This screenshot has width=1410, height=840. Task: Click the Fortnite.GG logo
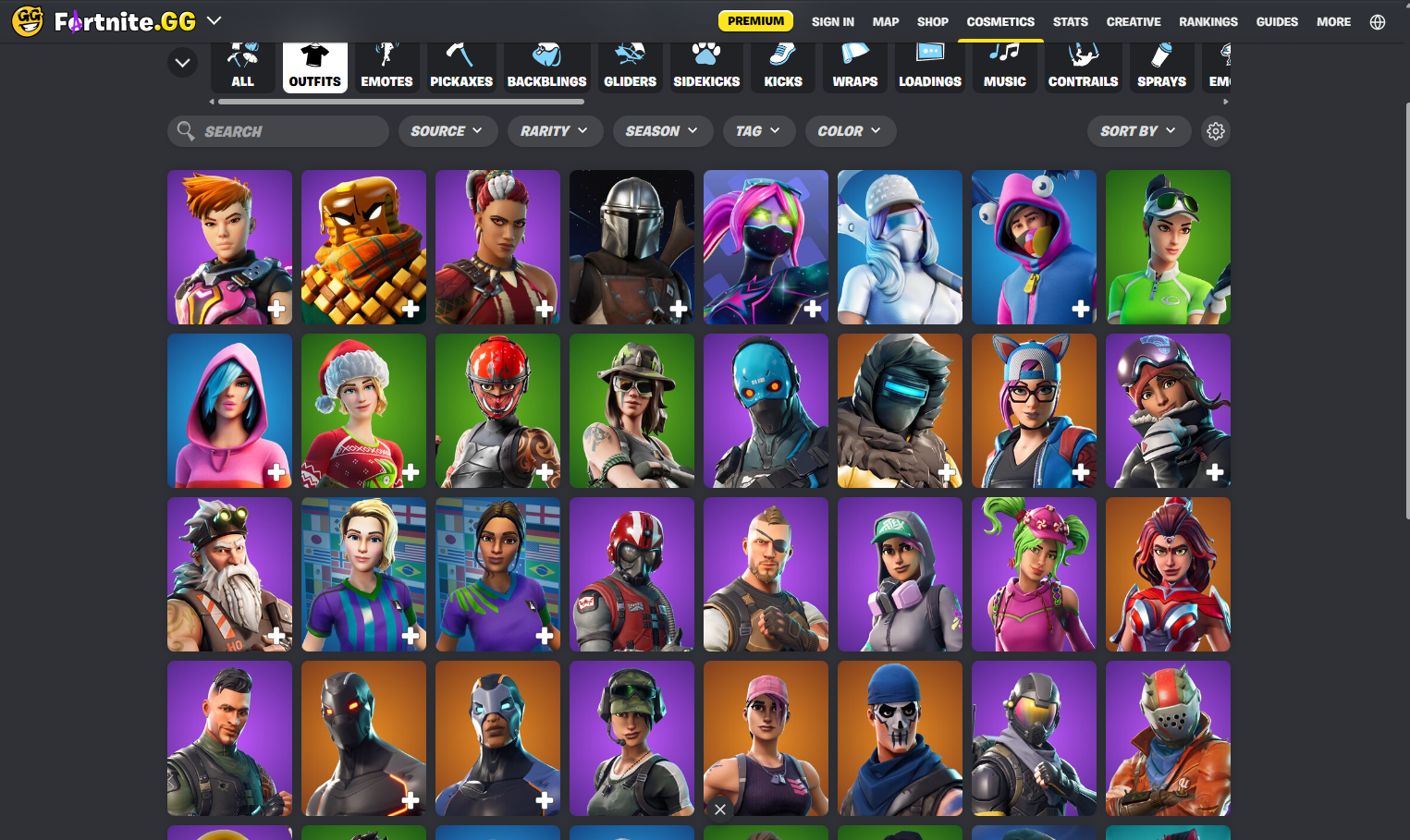(x=104, y=21)
